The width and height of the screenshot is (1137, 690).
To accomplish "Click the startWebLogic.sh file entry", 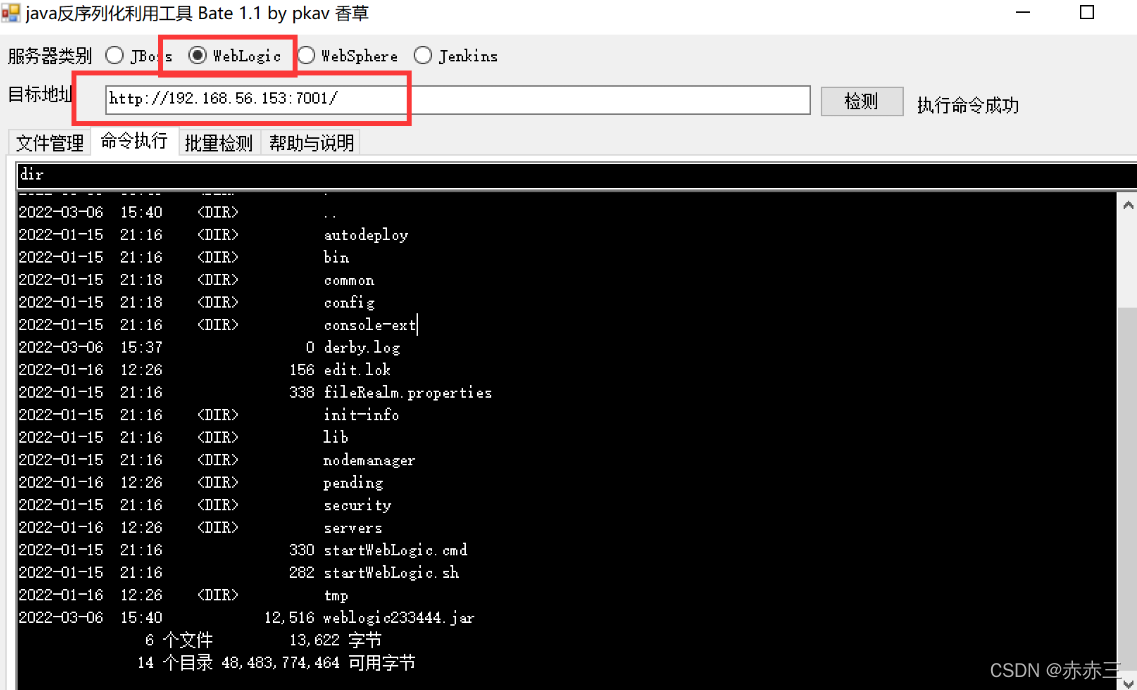I will tap(392, 572).
